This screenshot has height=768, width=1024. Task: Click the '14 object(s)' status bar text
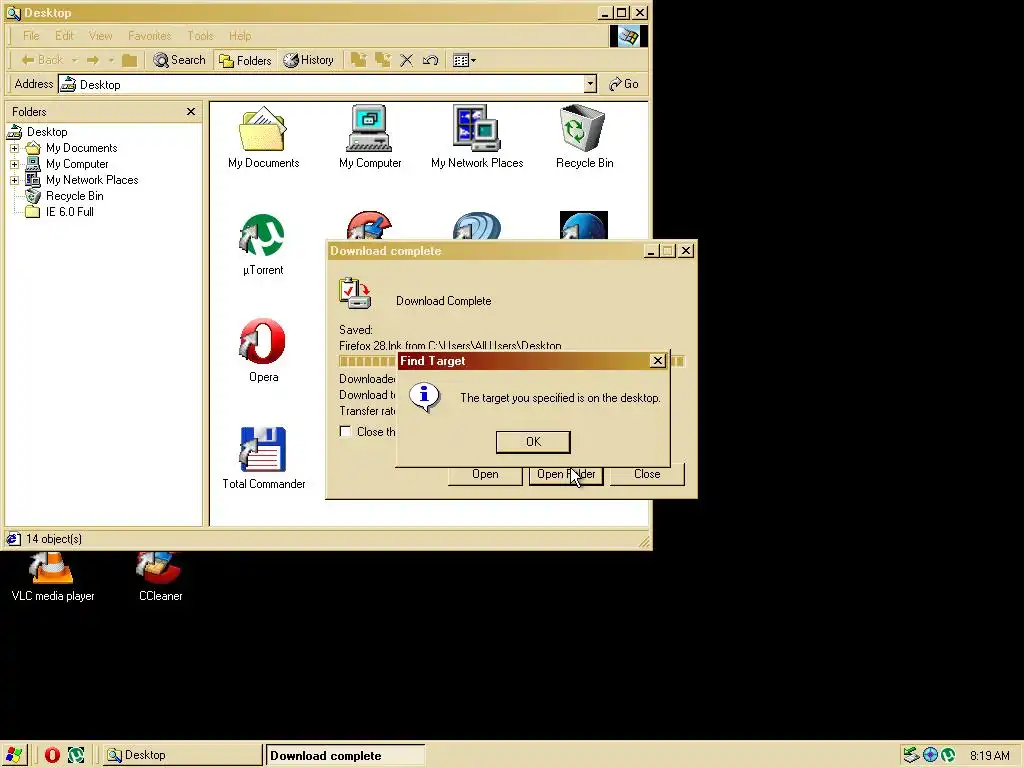tap(54, 539)
